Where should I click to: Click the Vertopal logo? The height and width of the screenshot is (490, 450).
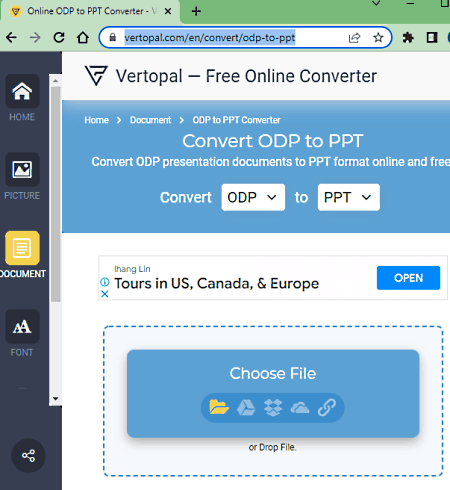coord(96,75)
